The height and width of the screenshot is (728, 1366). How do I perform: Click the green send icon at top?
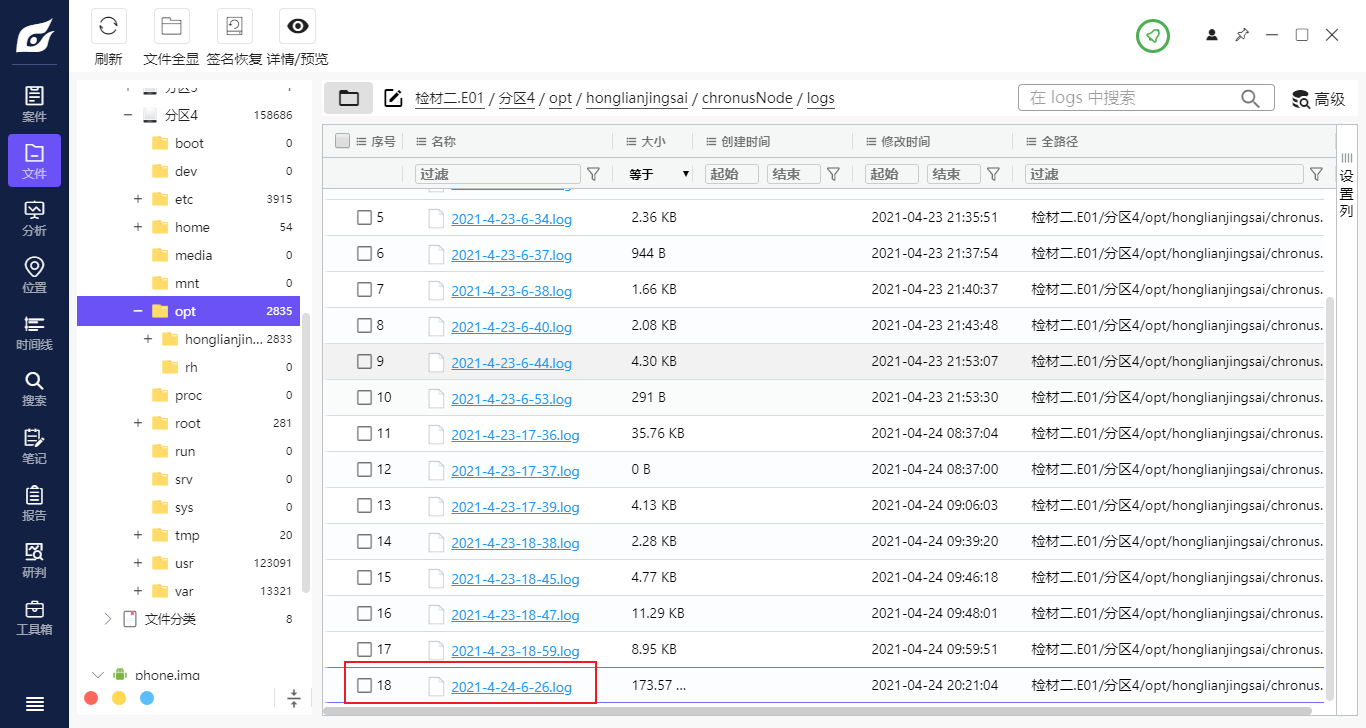1152,36
